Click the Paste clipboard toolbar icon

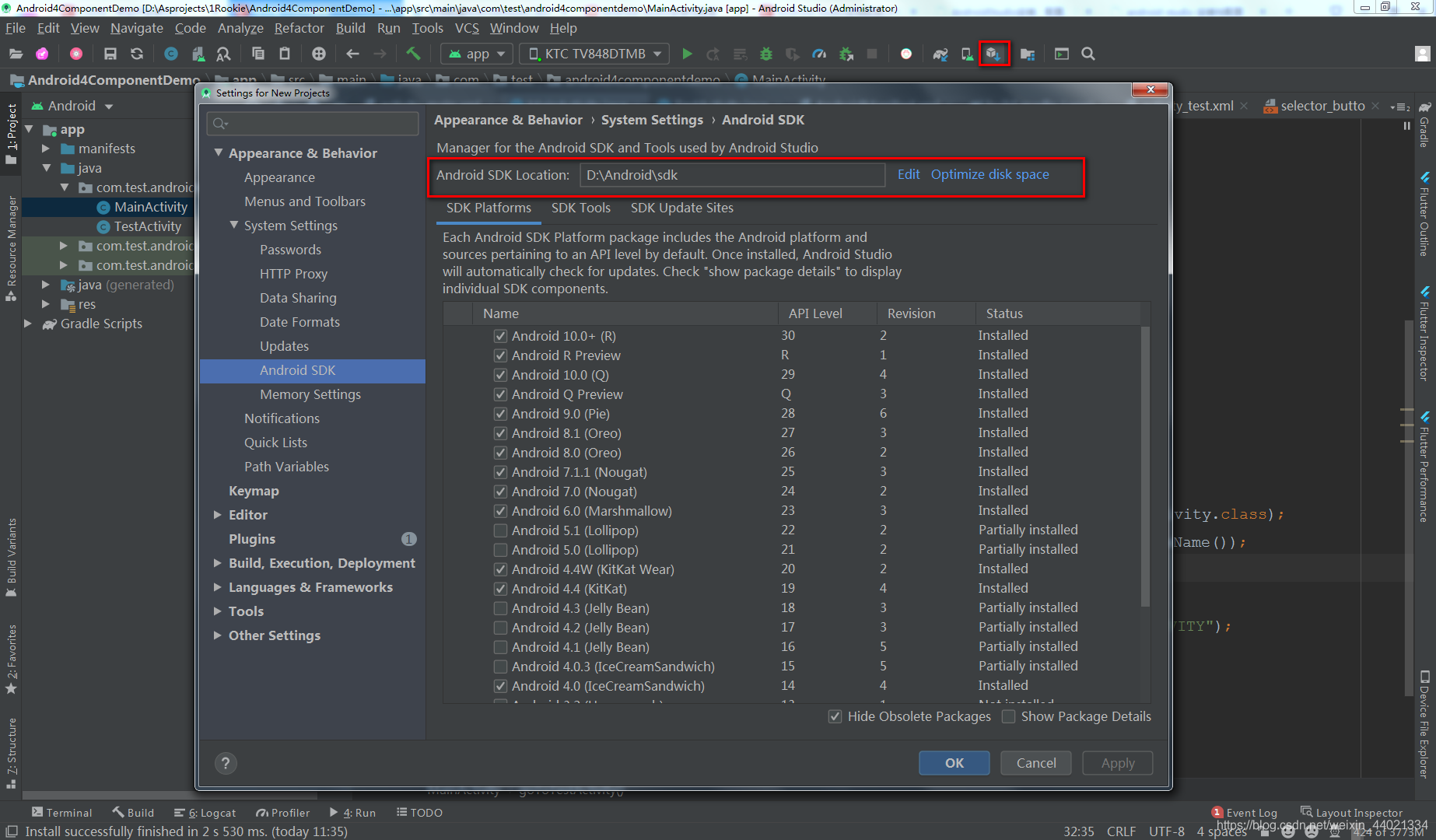pyautogui.click(x=285, y=54)
